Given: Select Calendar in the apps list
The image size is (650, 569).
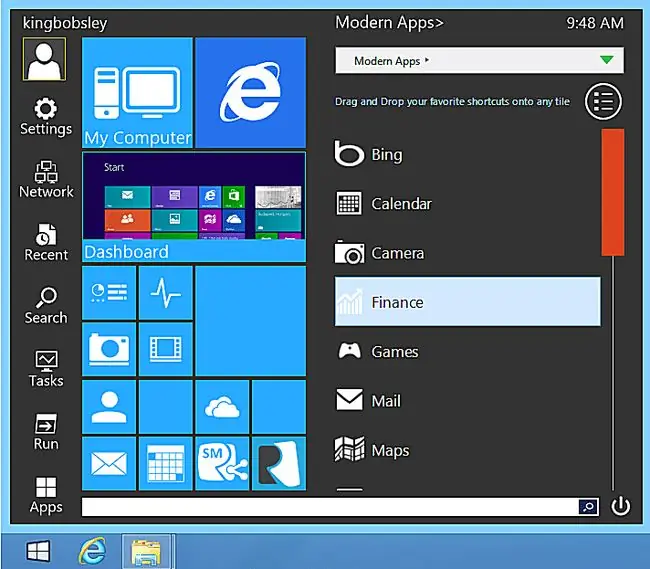Looking at the screenshot, I should point(467,203).
